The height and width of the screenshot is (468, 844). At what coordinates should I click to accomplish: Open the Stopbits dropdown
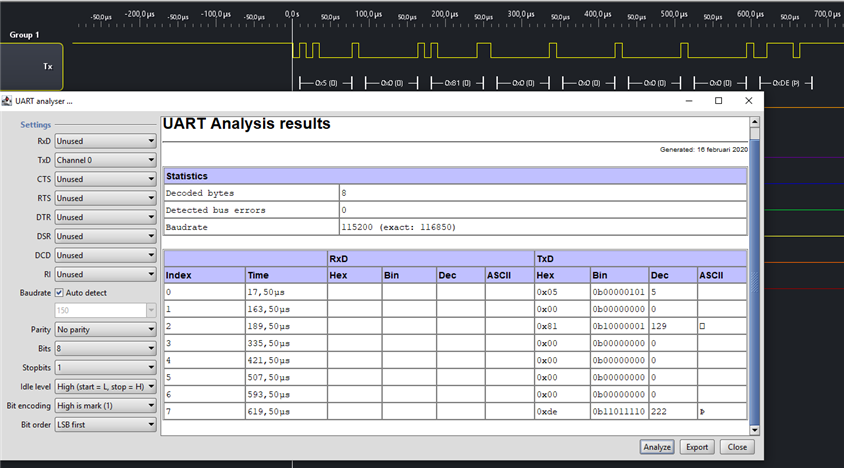[x=106, y=367]
